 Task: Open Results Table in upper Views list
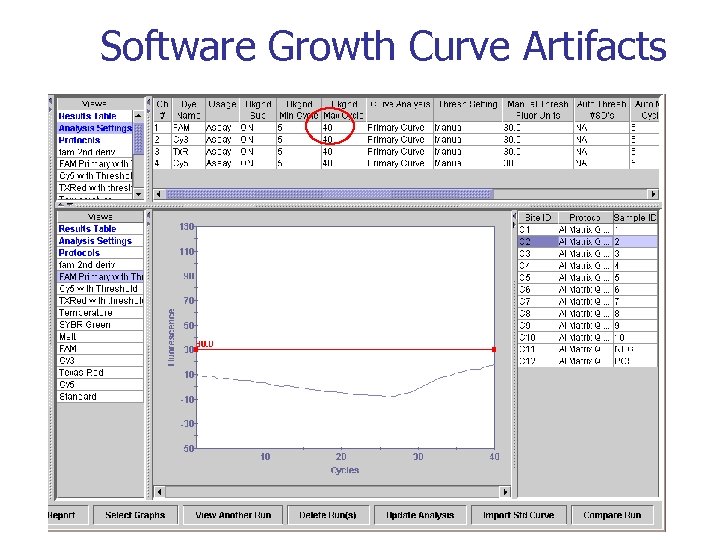(95, 116)
